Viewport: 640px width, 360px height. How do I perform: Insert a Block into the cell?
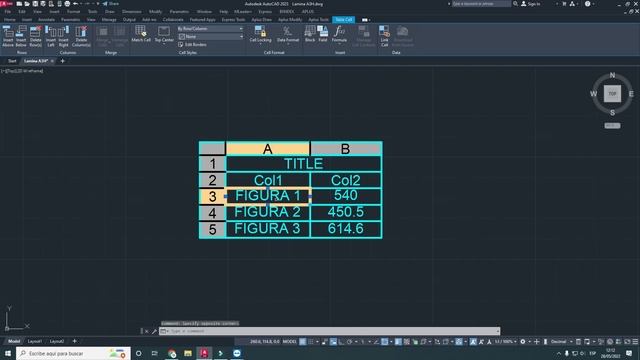point(310,34)
